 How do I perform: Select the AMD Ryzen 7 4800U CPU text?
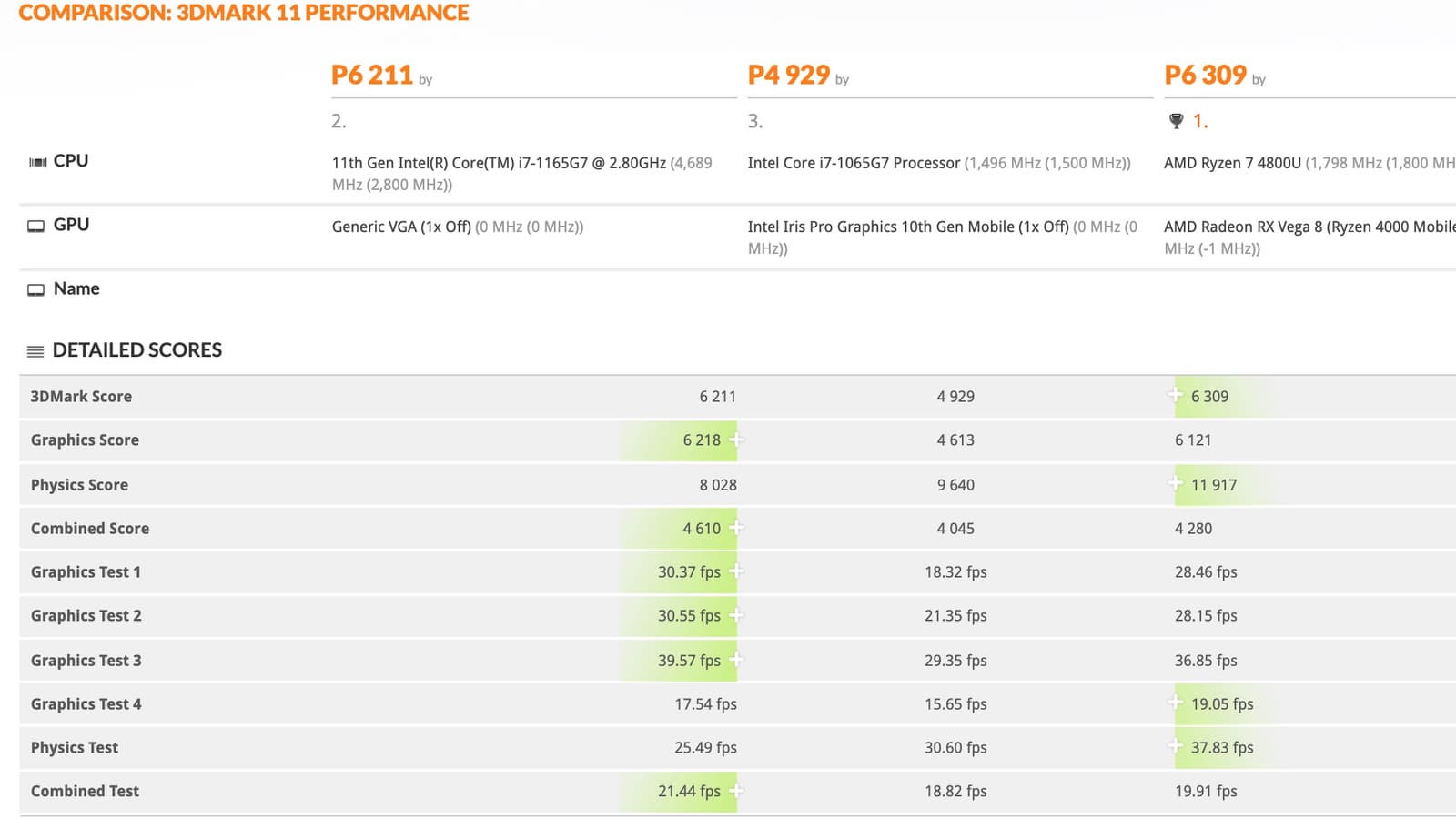tap(1232, 163)
